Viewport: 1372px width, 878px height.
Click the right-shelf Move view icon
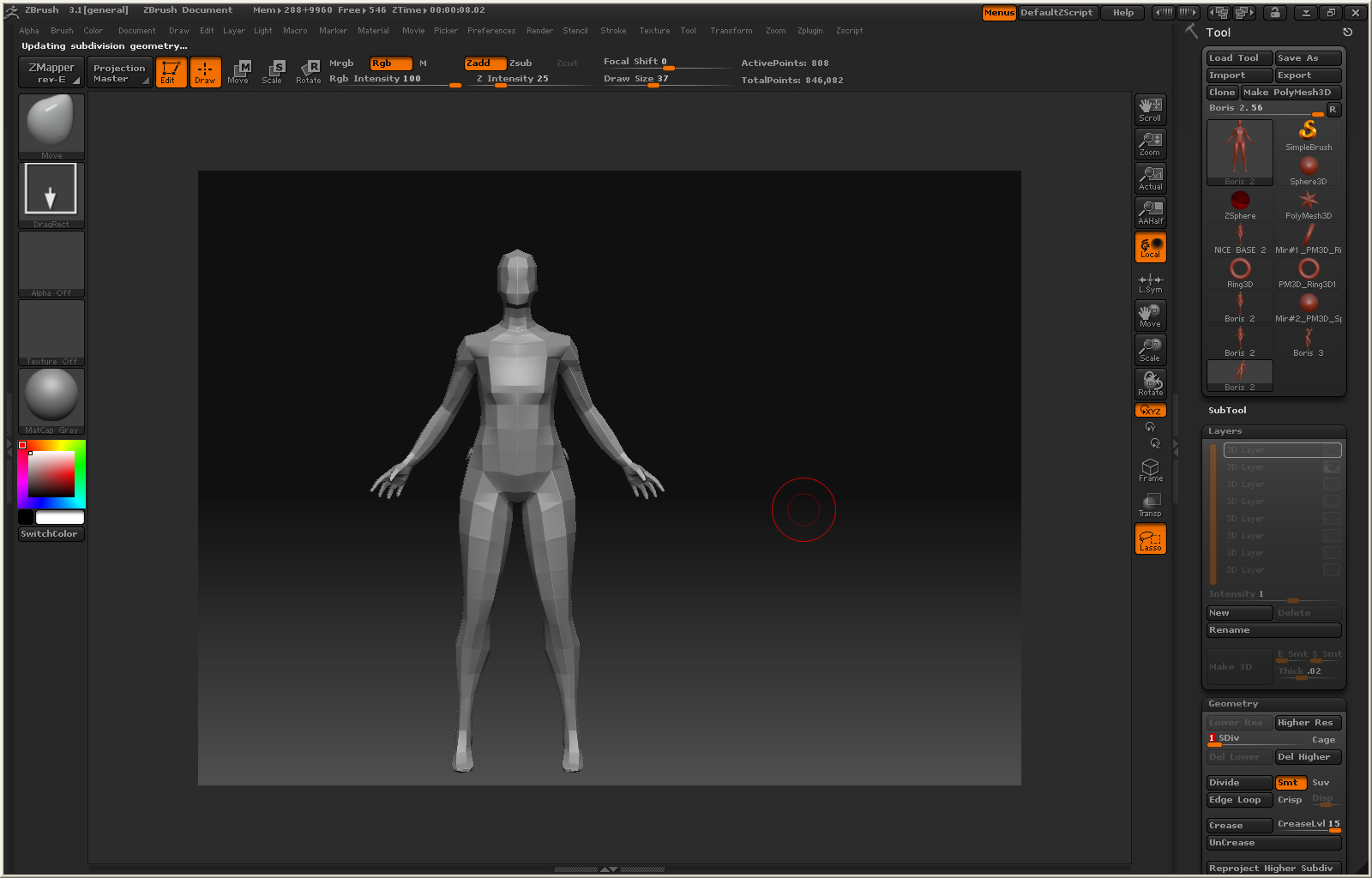(x=1151, y=316)
